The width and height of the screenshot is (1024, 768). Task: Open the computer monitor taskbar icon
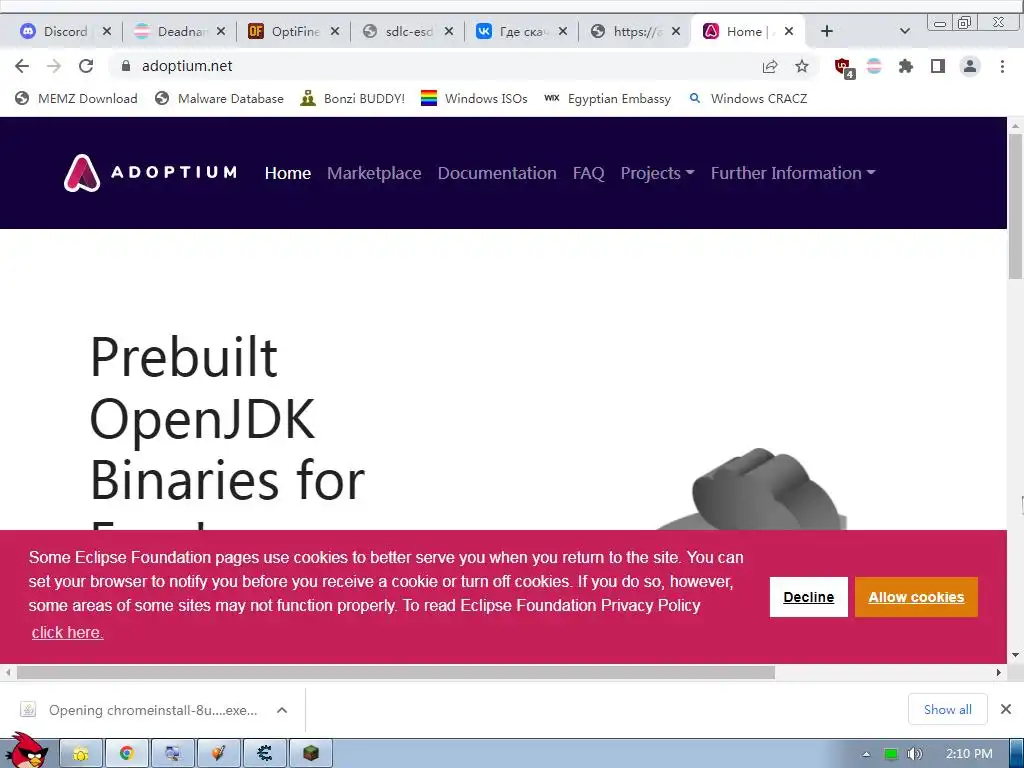click(173, 754)
